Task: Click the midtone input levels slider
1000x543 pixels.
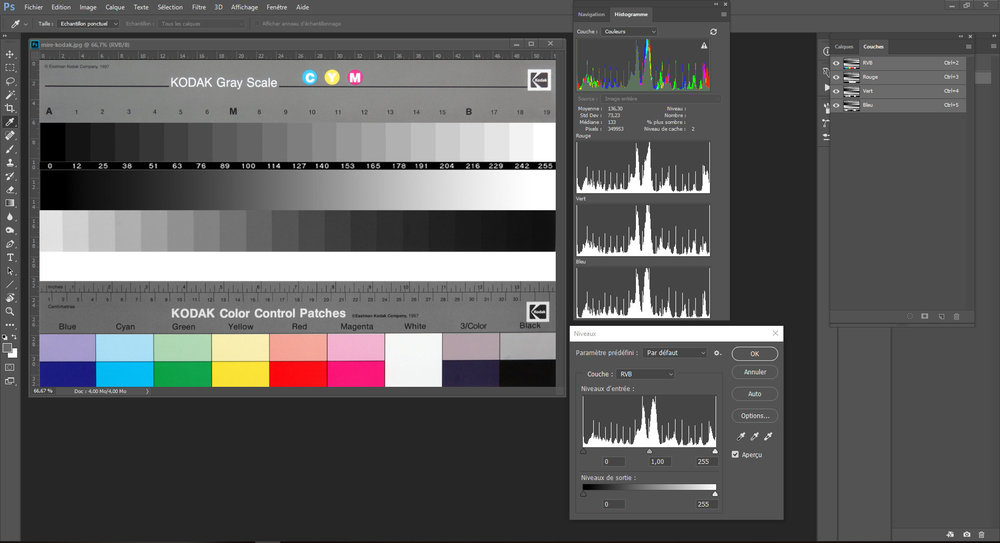Action: [x=649, y=451]
